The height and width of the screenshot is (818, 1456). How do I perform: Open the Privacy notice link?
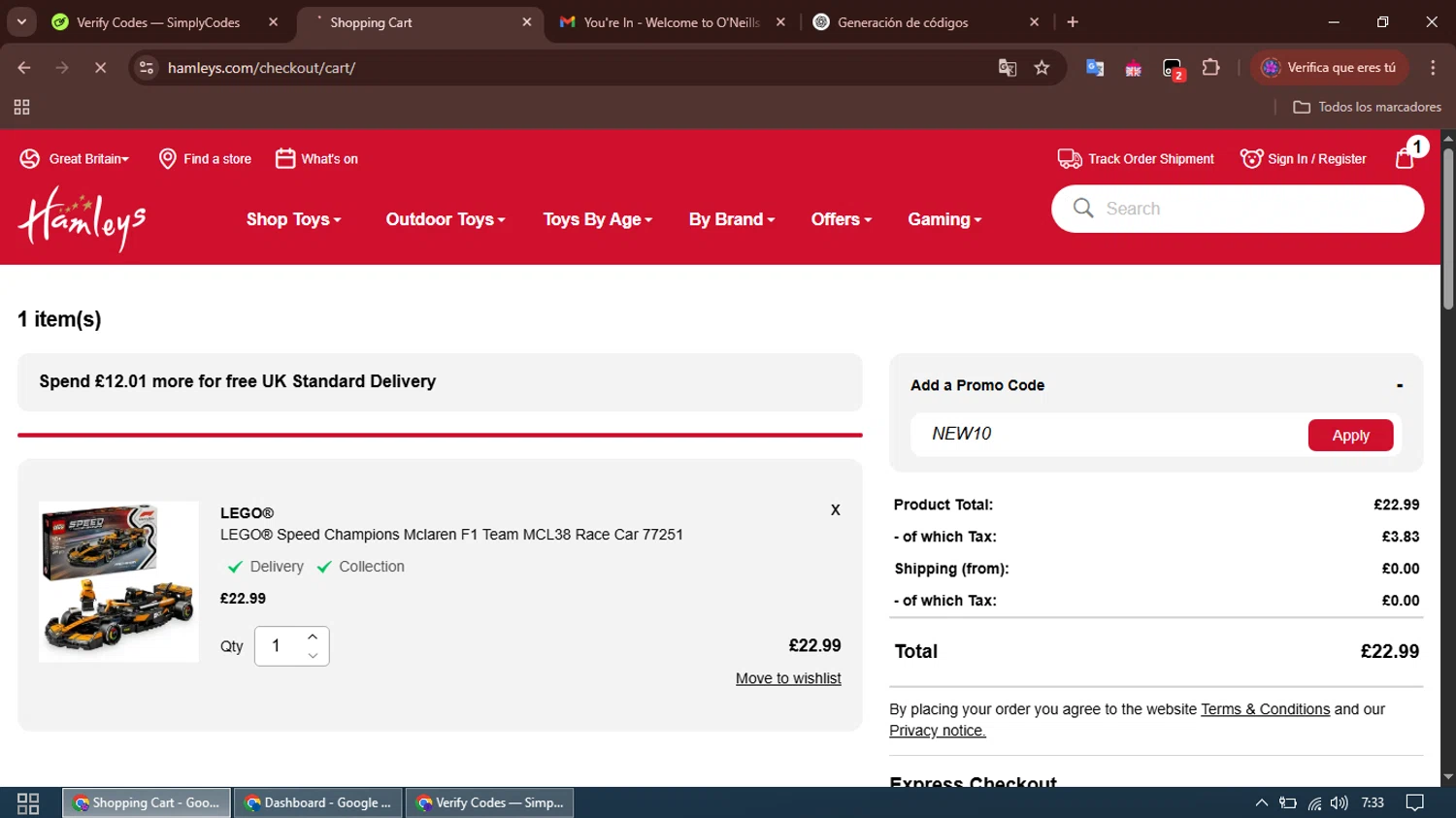pos(938,731)
